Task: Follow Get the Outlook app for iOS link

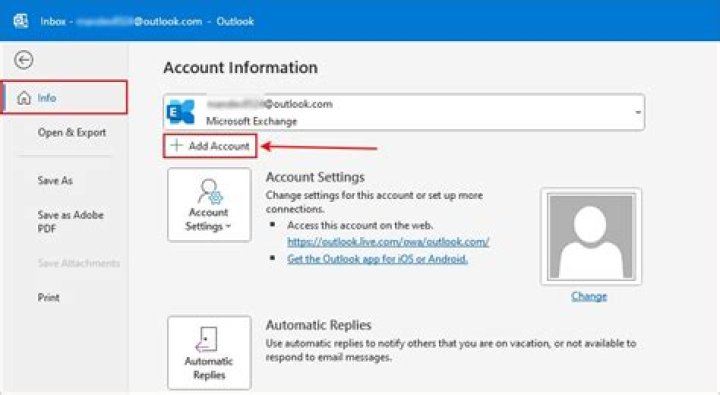Action: (x=377, y=259)
